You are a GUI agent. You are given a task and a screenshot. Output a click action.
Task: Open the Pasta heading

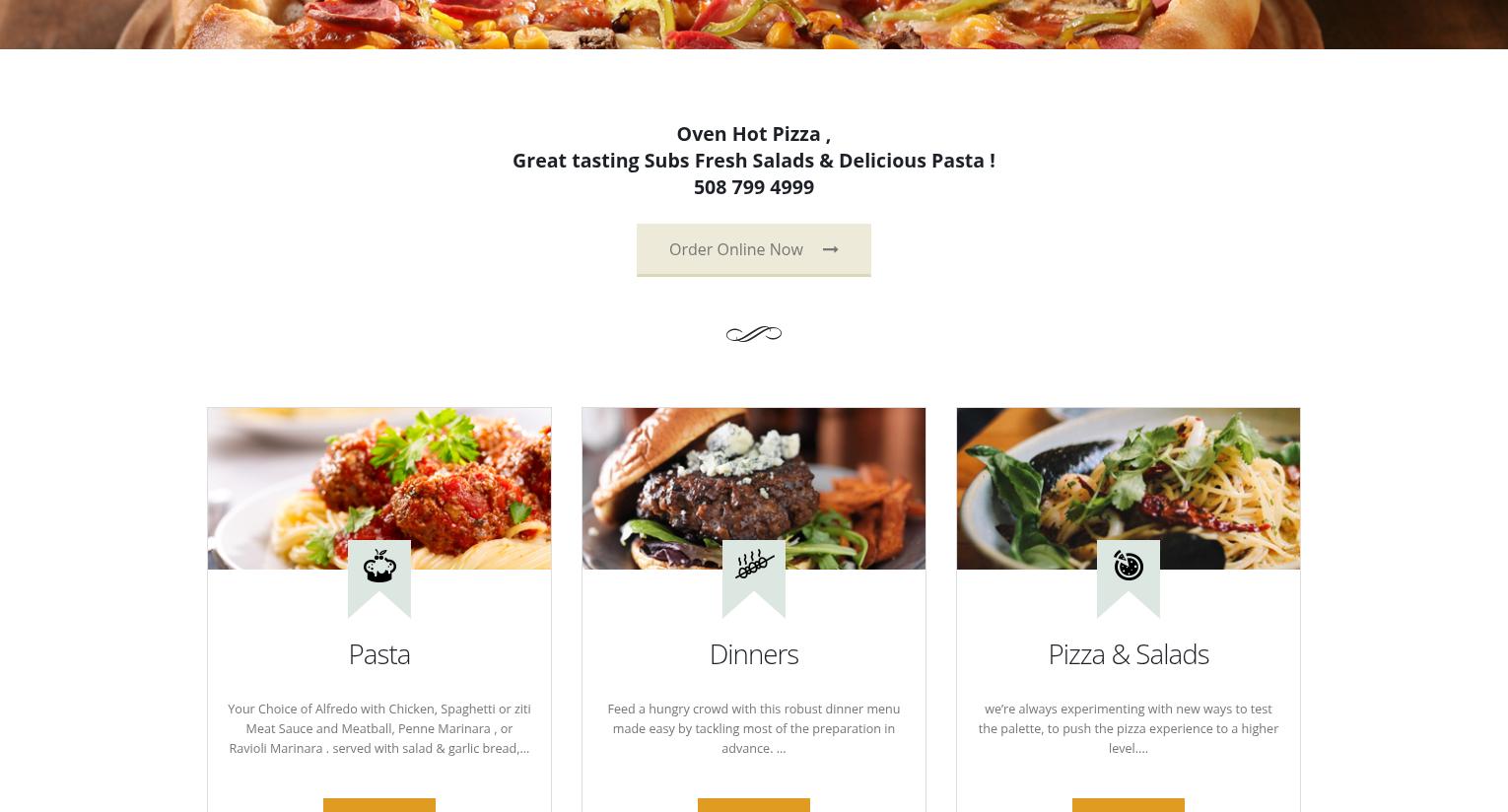pos(379,654)
